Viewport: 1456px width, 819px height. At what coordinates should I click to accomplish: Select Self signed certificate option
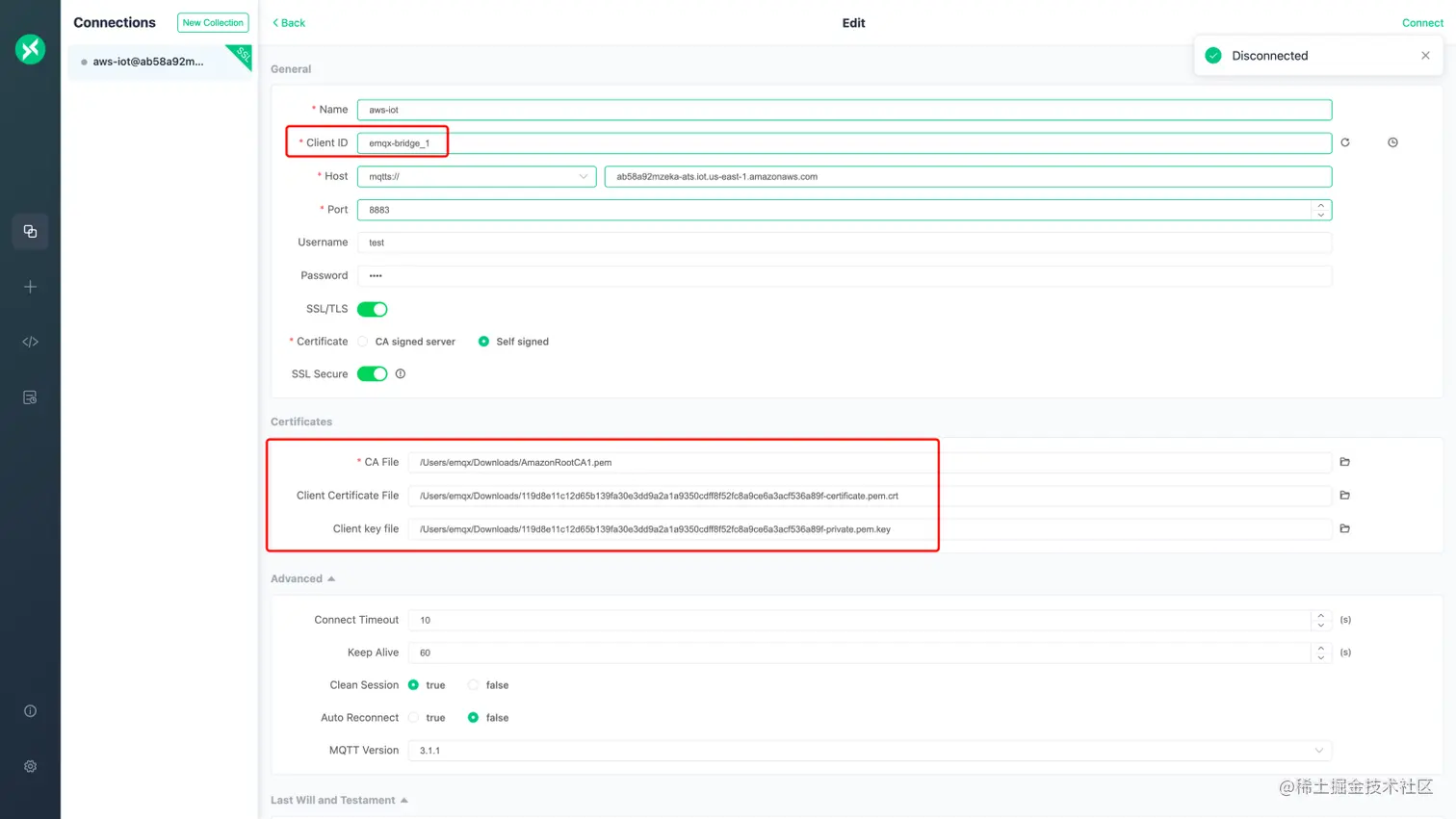coord(513,342)
